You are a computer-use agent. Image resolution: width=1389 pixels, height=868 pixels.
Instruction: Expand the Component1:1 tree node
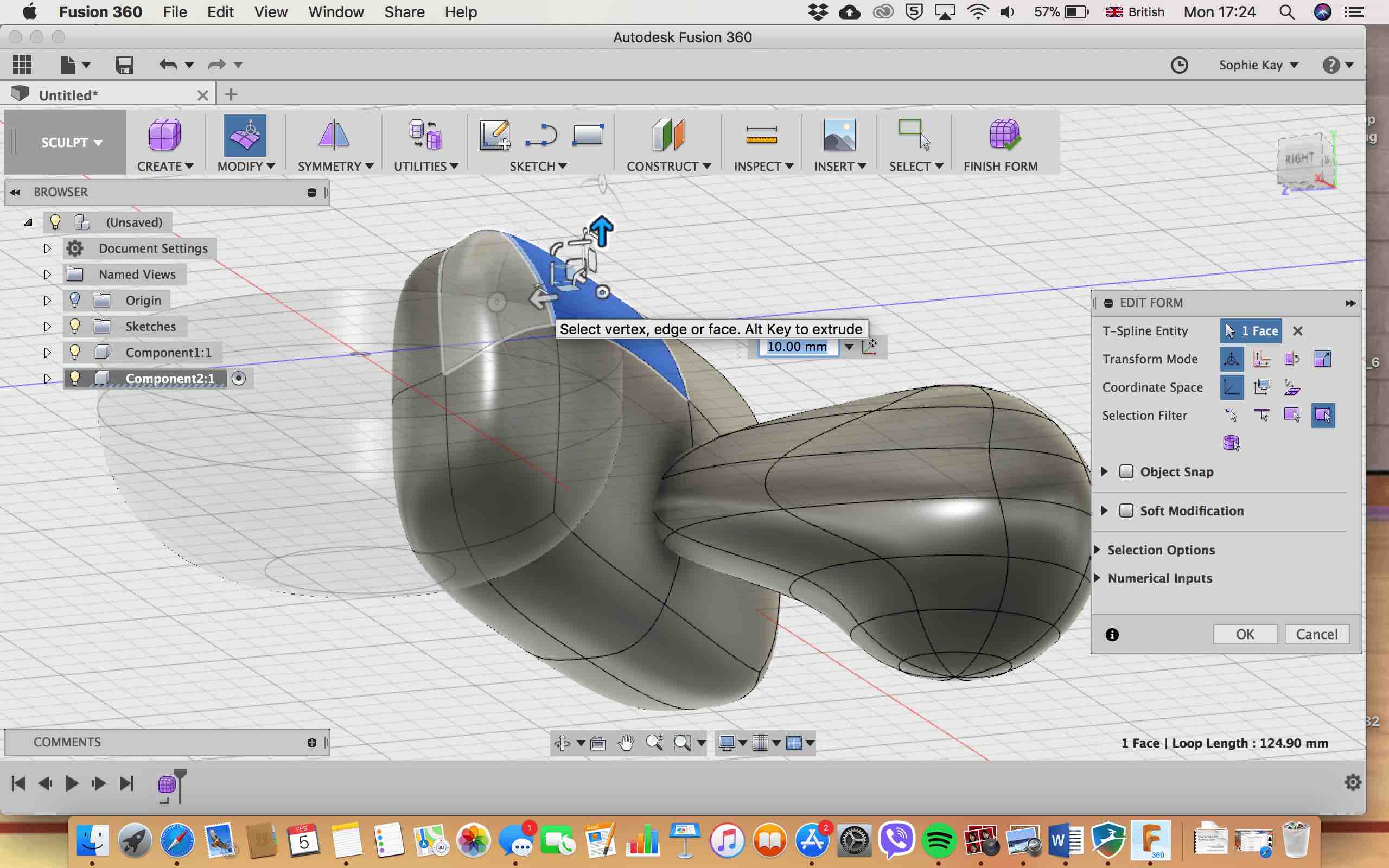(x=47, y=352)
